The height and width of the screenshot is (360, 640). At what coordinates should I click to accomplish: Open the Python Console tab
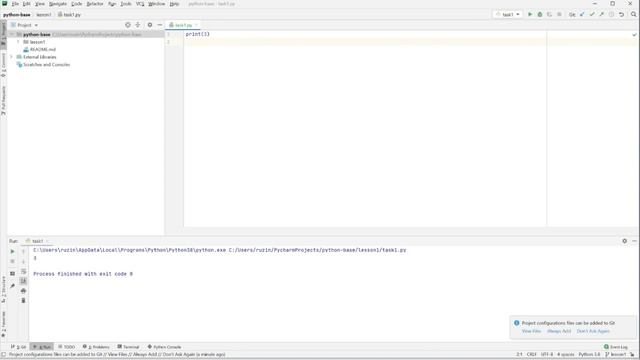coord(164,347)
